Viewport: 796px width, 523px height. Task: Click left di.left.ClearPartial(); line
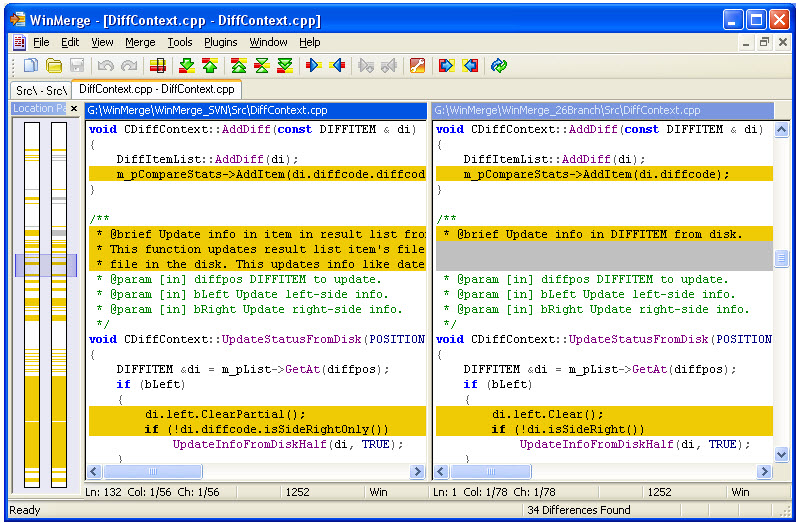coord(257,414)
